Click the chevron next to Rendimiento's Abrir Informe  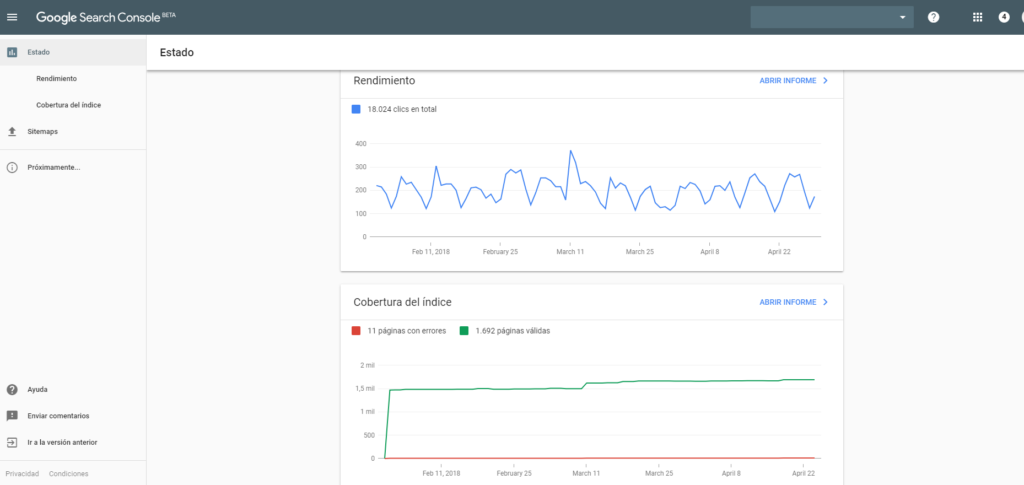(825, 80)
